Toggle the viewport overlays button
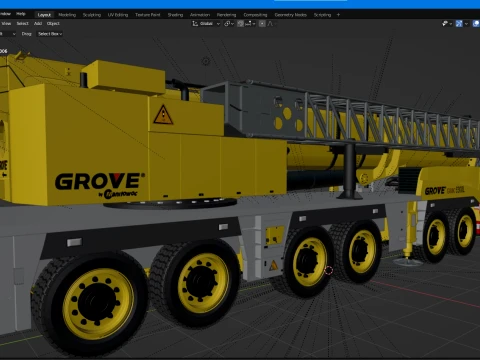Viewport: 480px width, 360px height. point(477,24)
